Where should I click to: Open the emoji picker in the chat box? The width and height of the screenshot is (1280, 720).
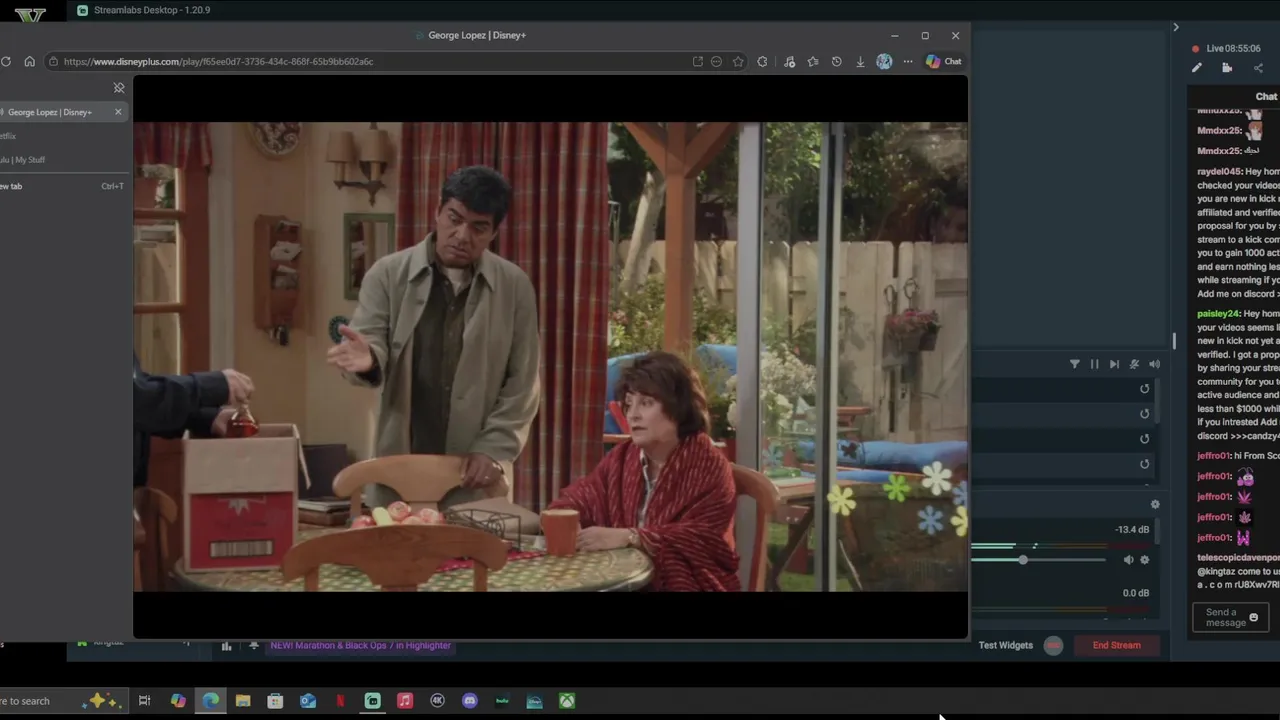click(1254, 617)
